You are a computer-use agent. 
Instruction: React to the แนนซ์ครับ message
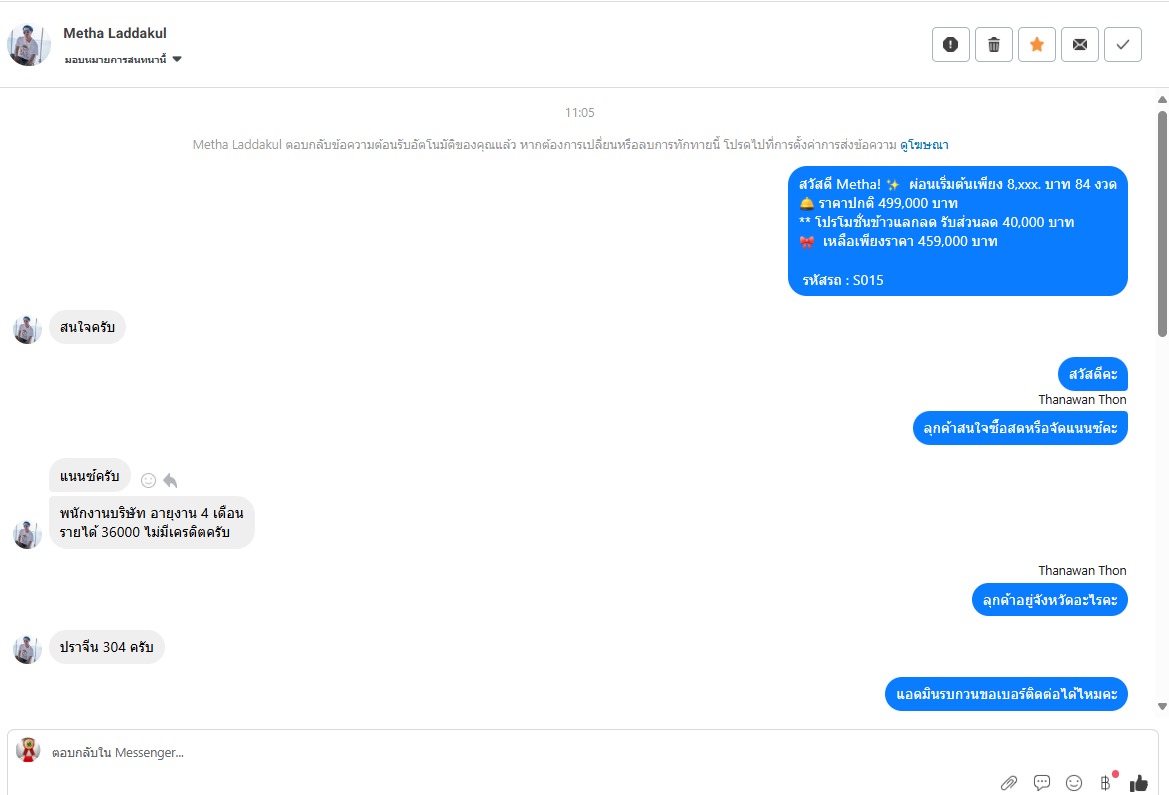click(x=148, y=480)
